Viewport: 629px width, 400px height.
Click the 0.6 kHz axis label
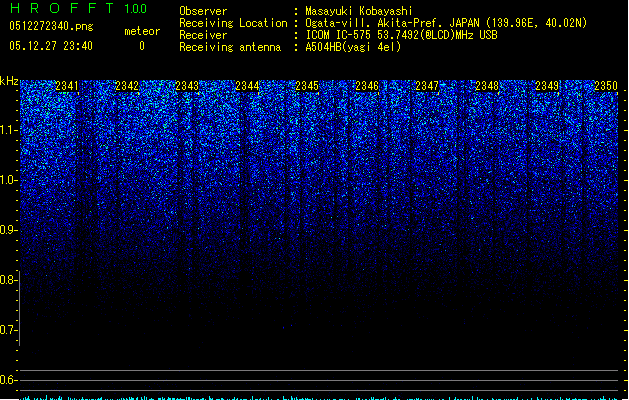click(x=8, y=380)
